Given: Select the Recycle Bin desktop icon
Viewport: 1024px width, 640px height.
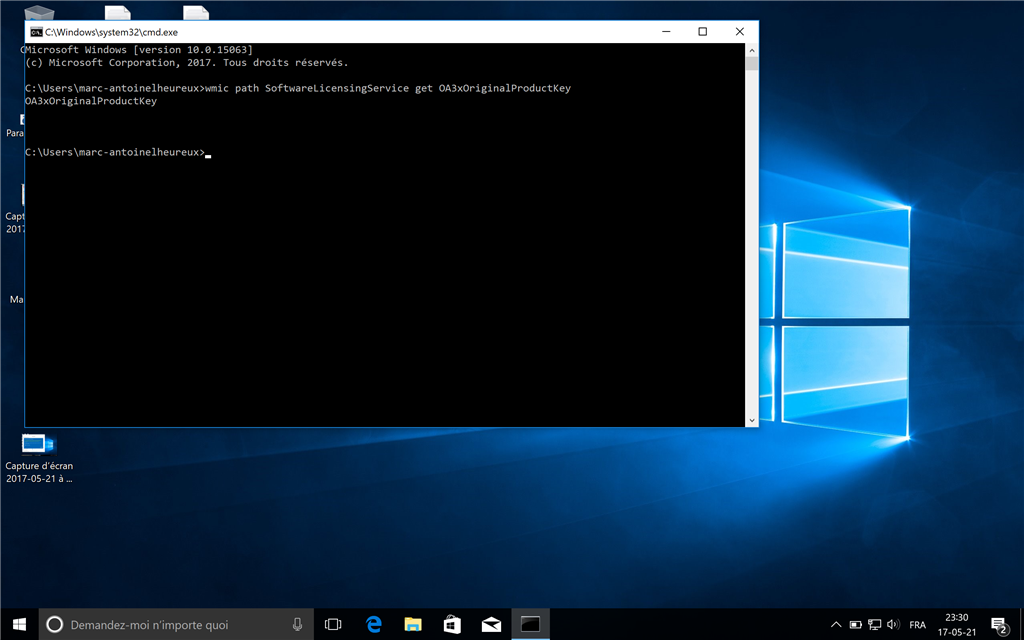Looking at the screenshot, I should click(39, 12).
